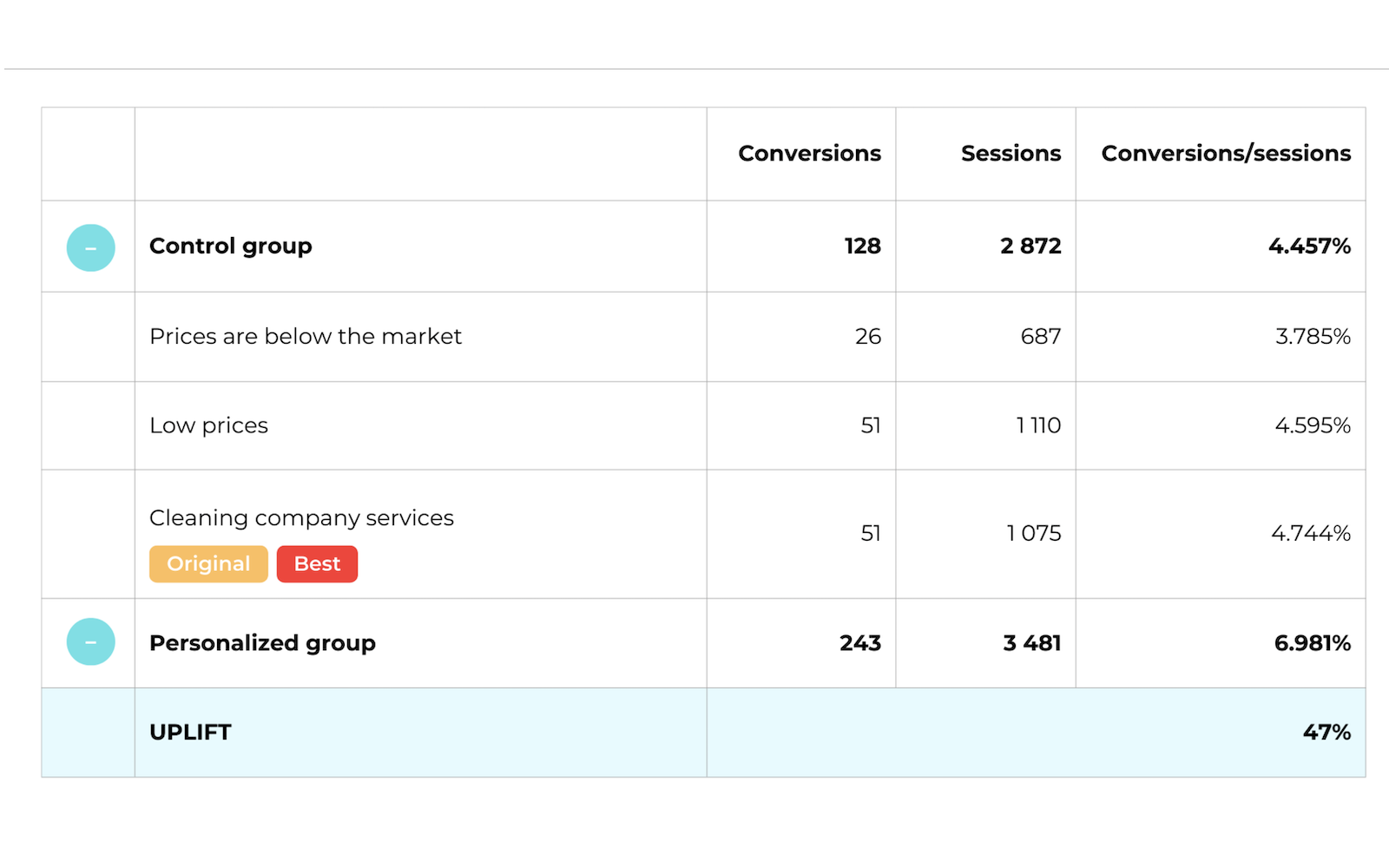Select the Personalized group row label
Image resolution: width=1389 pixels, height=868 pixels.
(262, 643)
